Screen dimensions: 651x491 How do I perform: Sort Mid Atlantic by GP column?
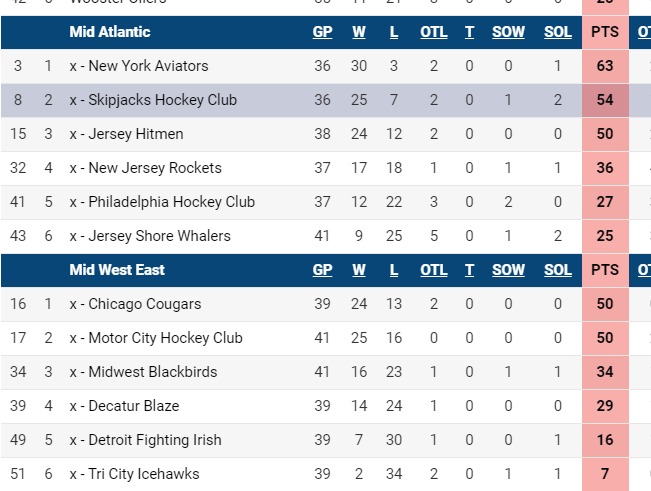pos(322,32)
